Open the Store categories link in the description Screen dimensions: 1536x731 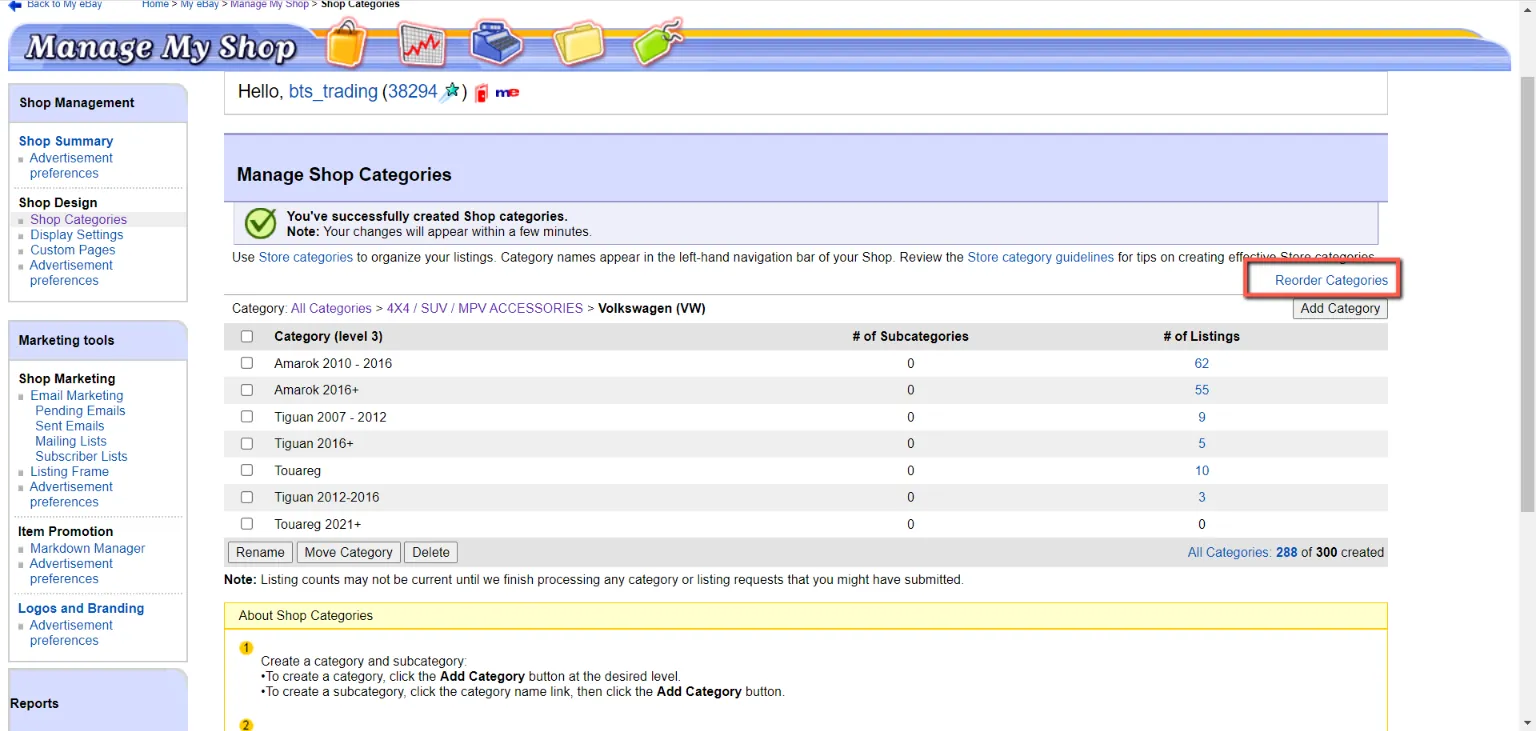[x=306, y=257]
